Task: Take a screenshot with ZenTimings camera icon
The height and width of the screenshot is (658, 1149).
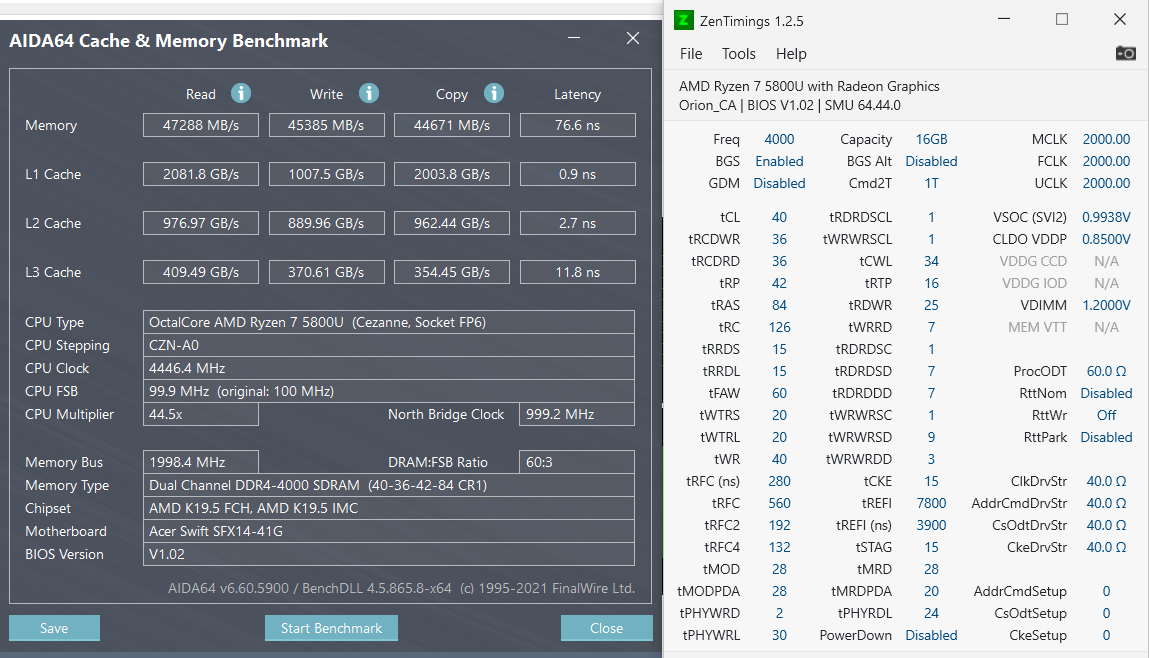Action: coord(1126,53)
